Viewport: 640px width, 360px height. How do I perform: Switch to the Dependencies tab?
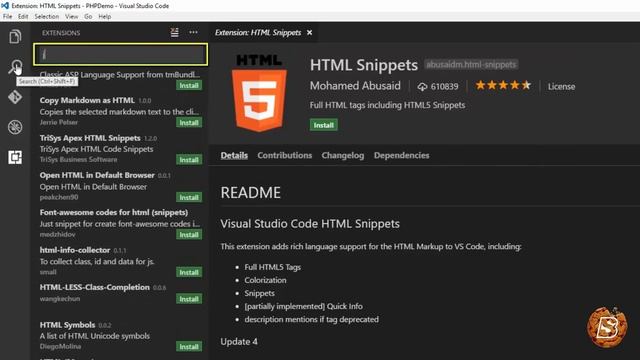pyautogui.click(x=402, y=156)
